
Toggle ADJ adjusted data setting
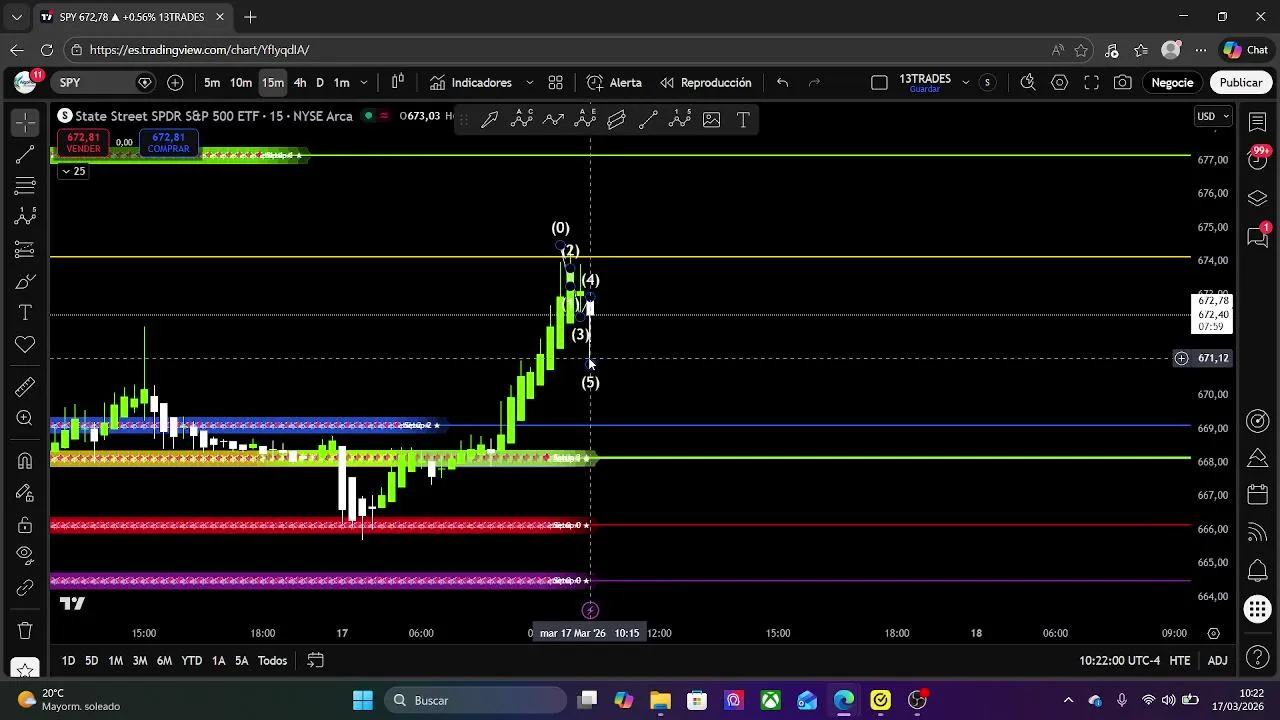coord(1217,660)
